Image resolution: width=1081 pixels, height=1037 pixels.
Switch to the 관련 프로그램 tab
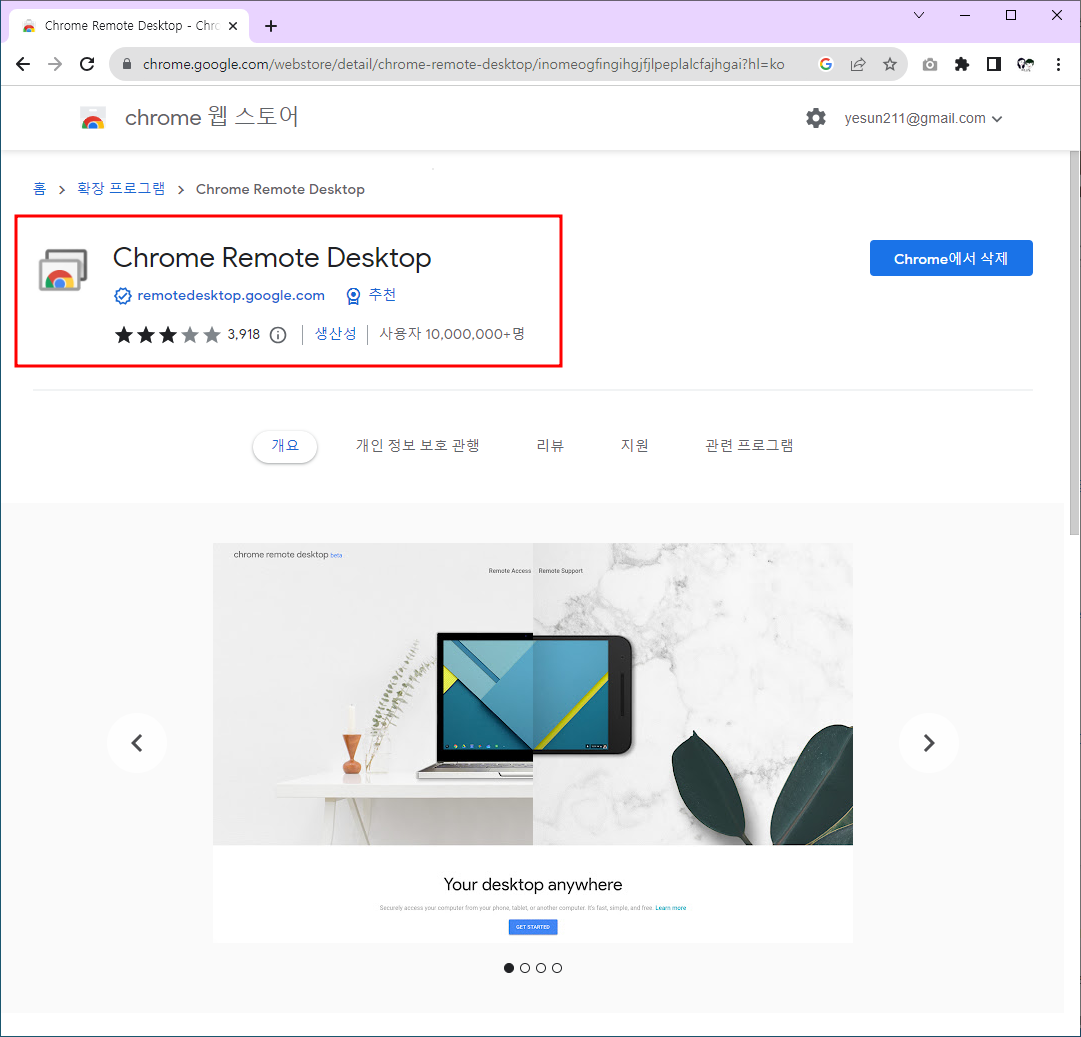pyautogui.click(x=749, y=446)
